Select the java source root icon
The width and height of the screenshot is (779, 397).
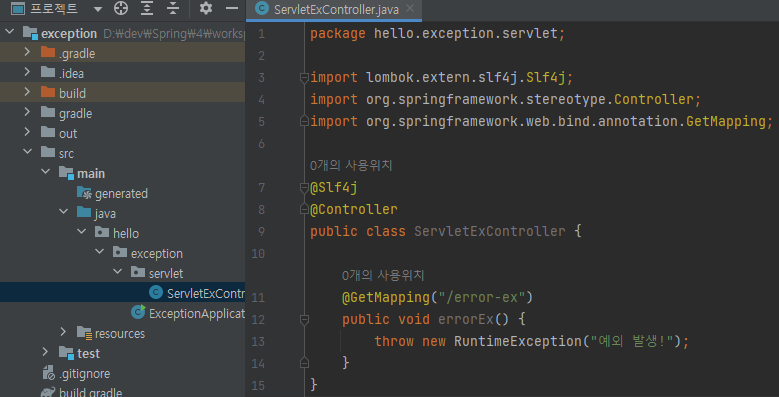(84, 213)
